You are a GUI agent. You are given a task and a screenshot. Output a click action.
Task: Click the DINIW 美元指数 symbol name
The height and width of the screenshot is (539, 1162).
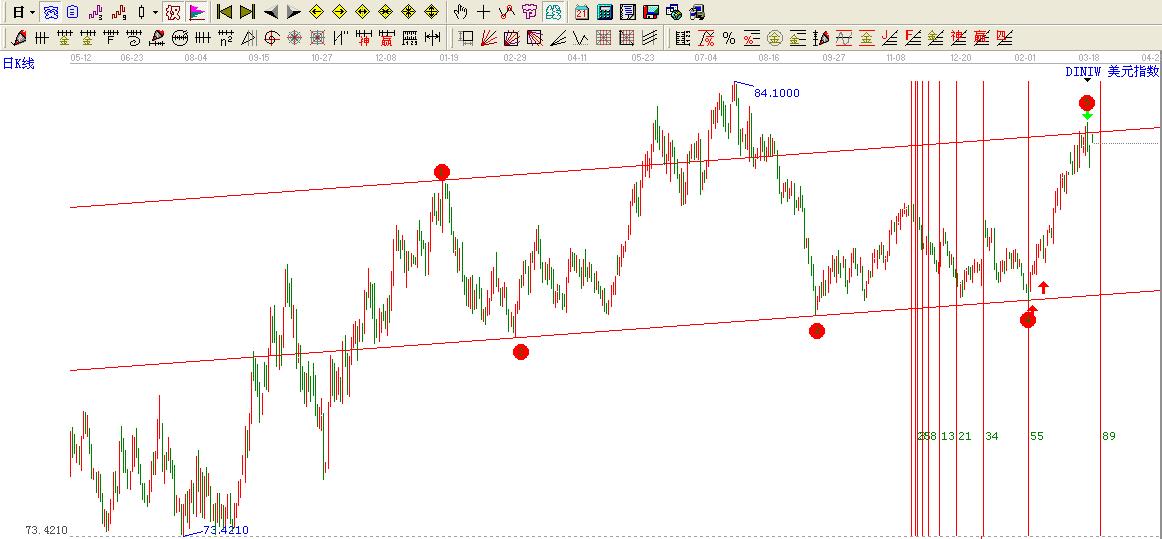tap(1111, 71)
